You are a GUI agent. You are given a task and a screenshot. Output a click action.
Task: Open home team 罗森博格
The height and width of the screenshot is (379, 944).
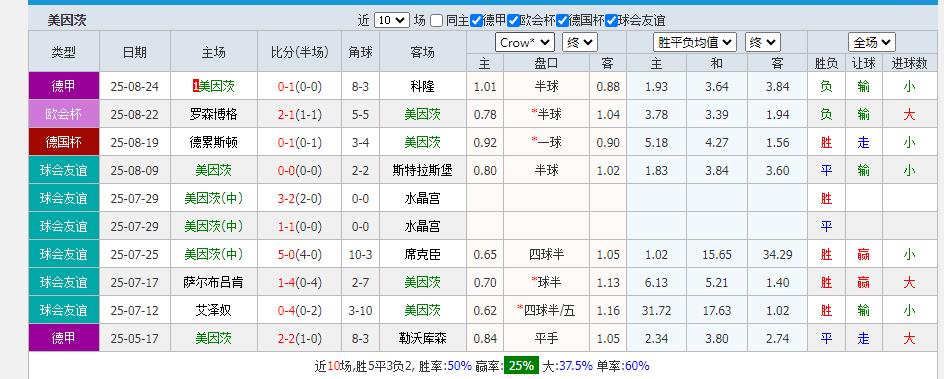coord(214,114)
